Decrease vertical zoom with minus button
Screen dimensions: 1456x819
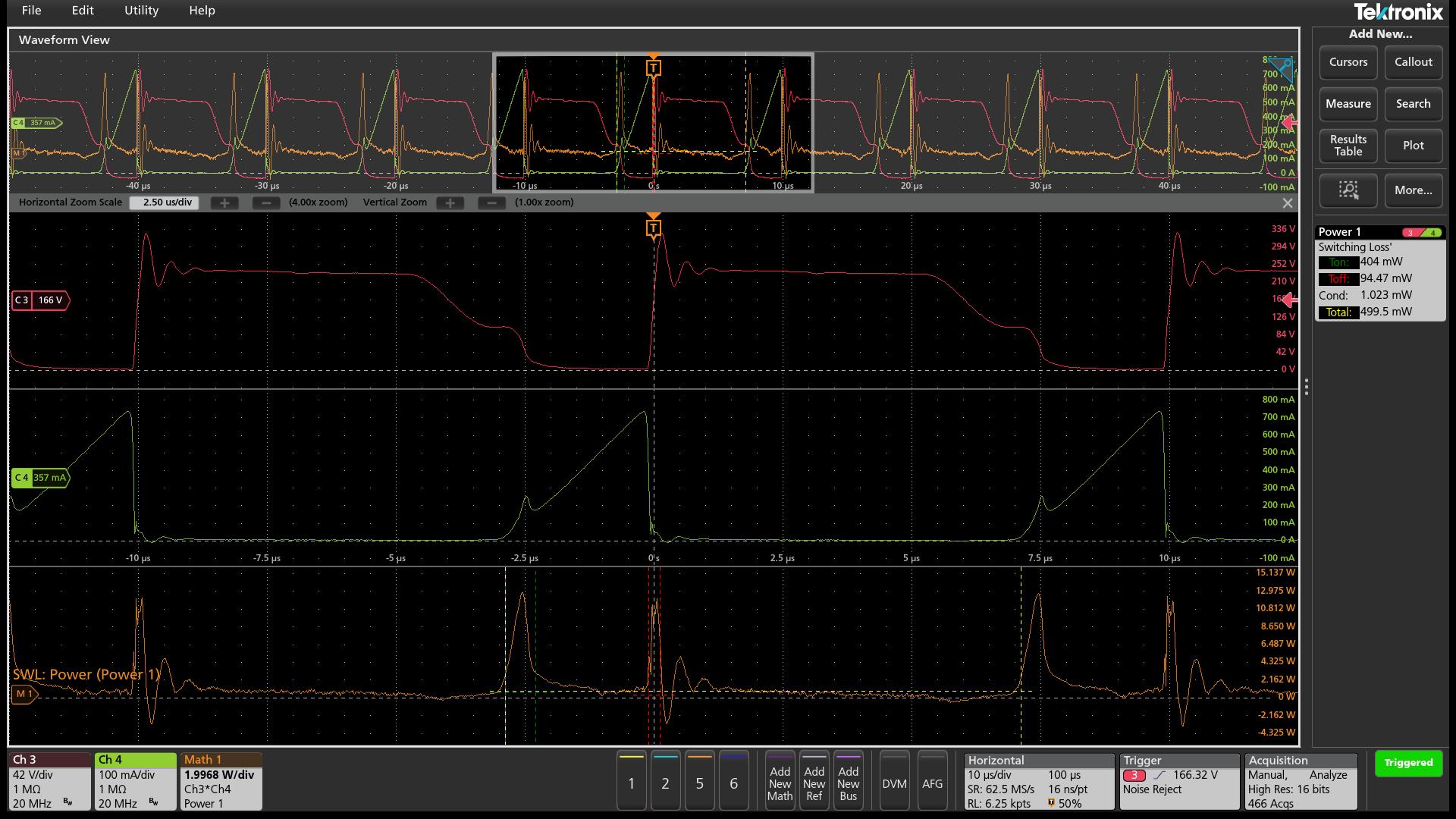click(491, 203)
